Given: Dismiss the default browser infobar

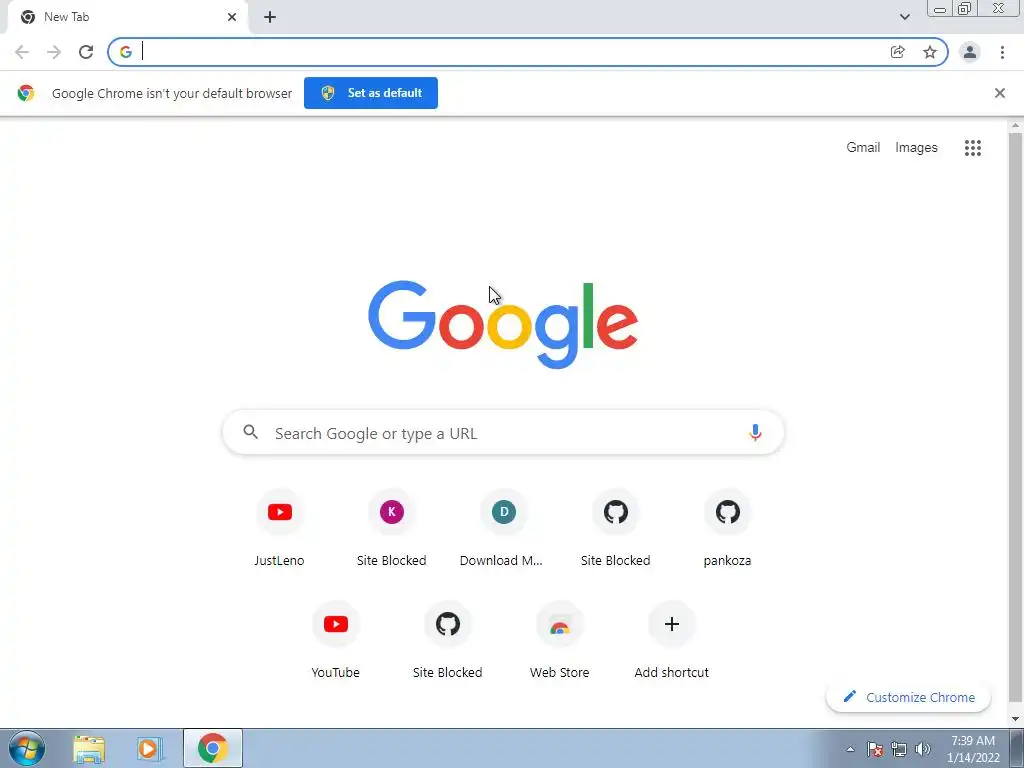Looking at the screenshot, I should tap(1000, 93).
